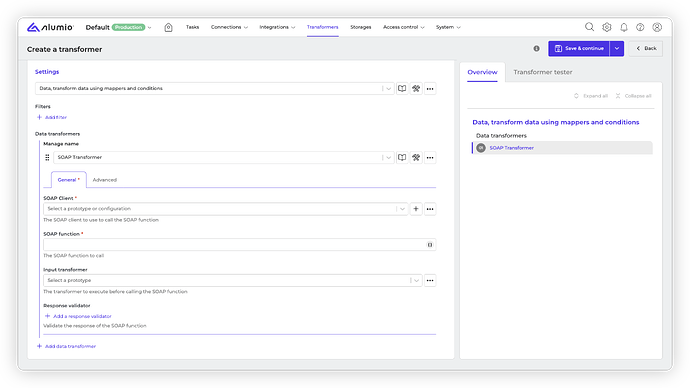Open the settings gear icon
This screenshot has width=690, height=388.
[x=606, y=27]
